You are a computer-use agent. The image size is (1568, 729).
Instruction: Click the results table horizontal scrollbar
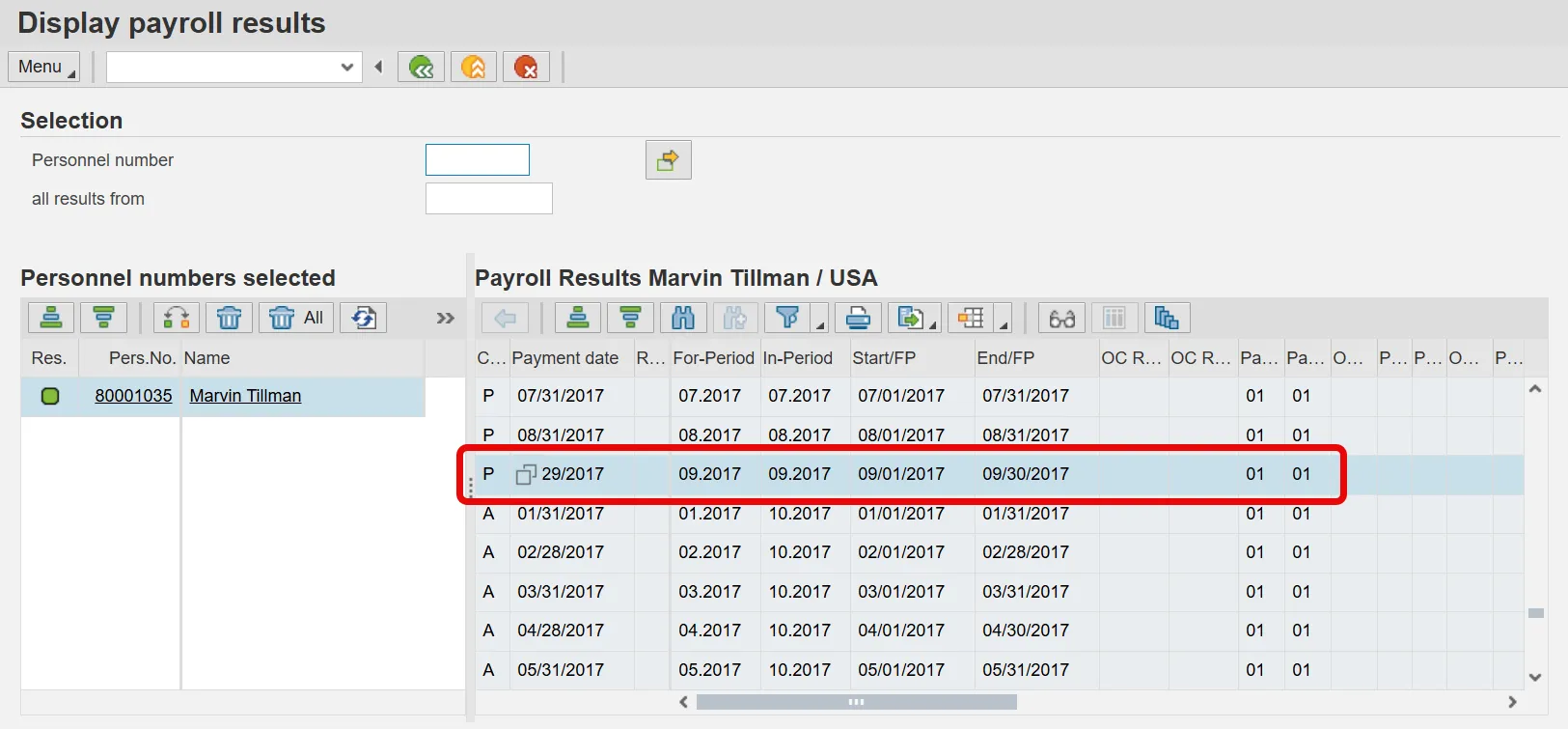856,702
